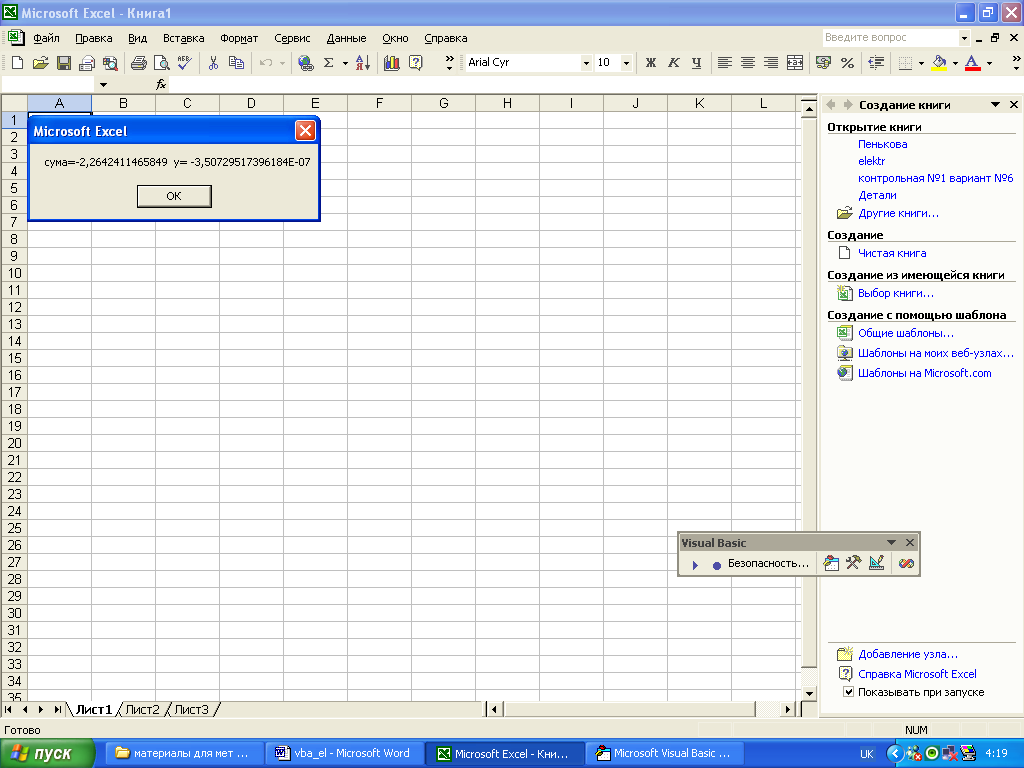Switch to the Лист2 sheet tab
Screen dimensions: 1024x768
tap(142, 709)
